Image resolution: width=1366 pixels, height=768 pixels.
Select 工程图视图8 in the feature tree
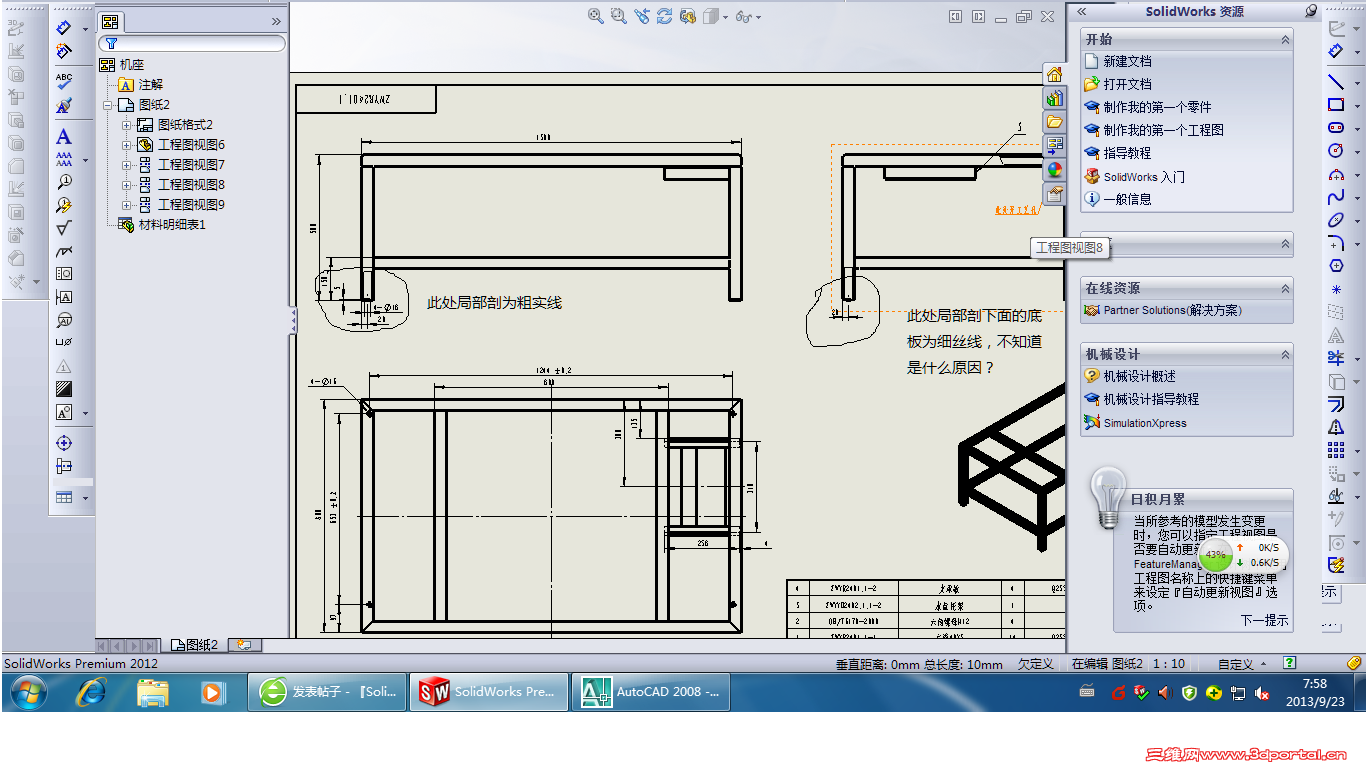[191, 185]
